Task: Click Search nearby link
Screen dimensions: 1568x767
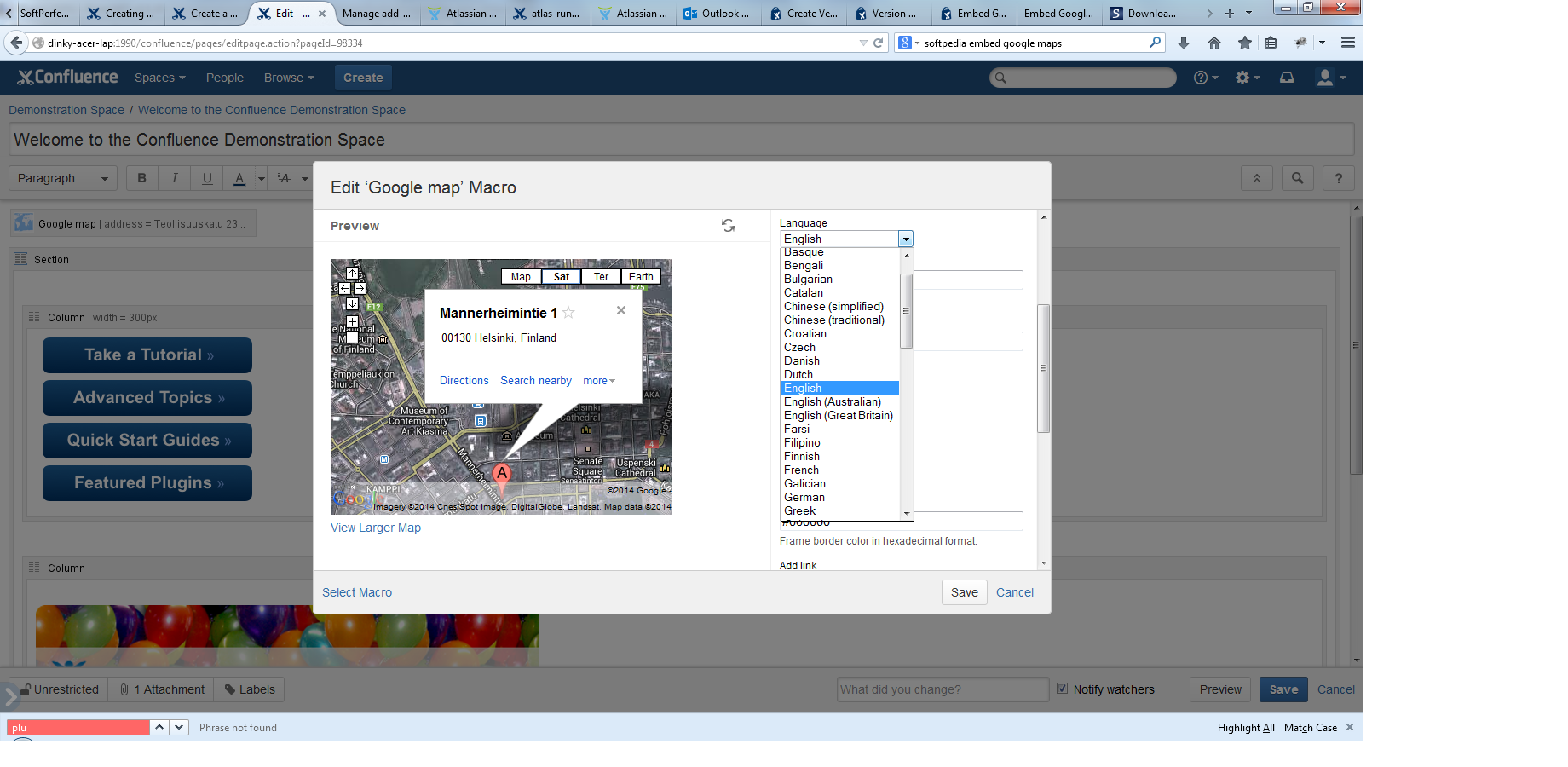Action: (536, 381)
